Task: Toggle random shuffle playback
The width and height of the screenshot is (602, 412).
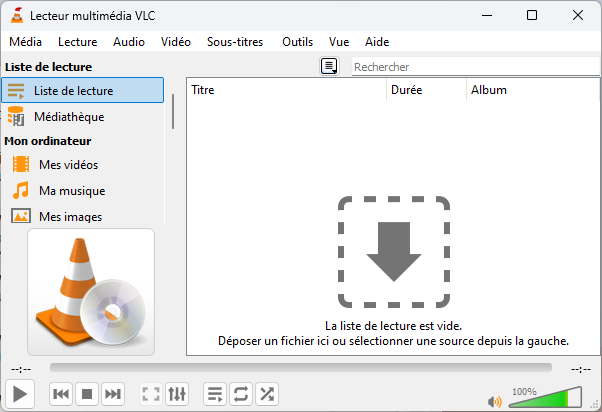Action: pos(267,394)
